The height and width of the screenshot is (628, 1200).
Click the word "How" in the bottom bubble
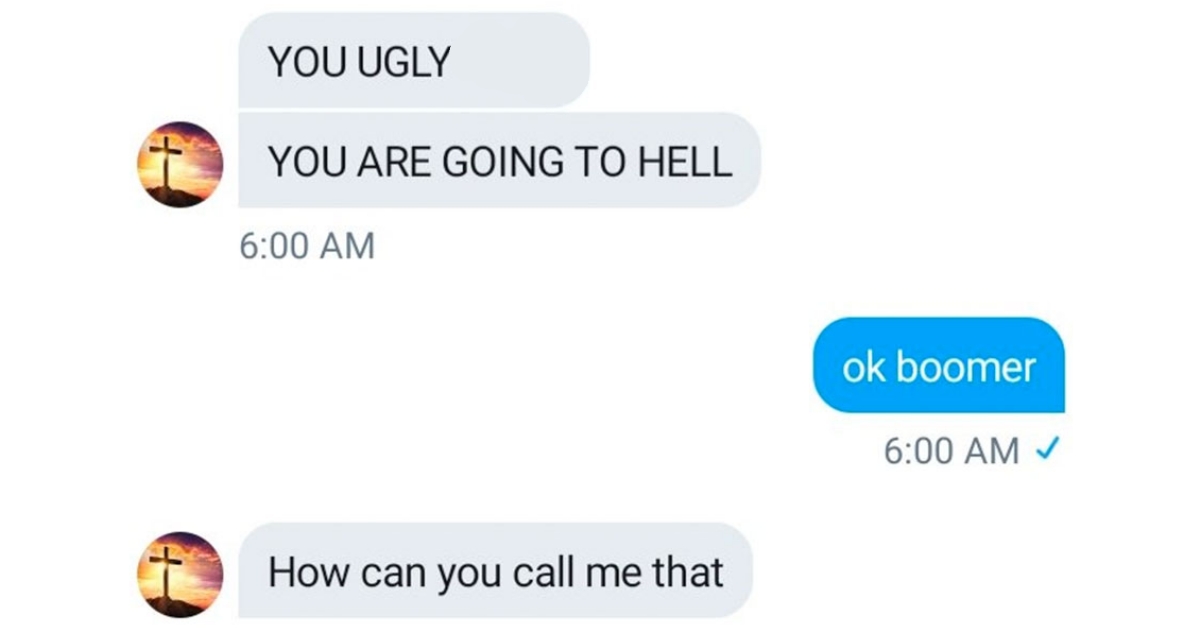click(x=301, y=572)
